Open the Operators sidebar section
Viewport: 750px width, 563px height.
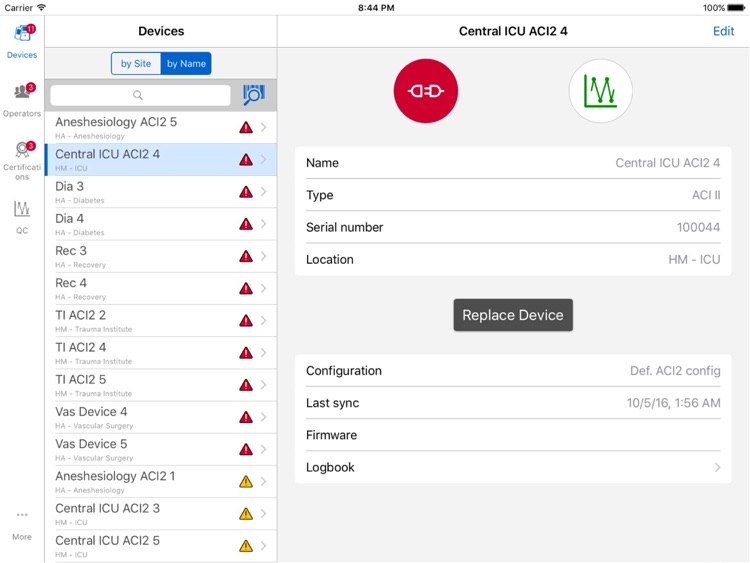[x=22, y=100]
